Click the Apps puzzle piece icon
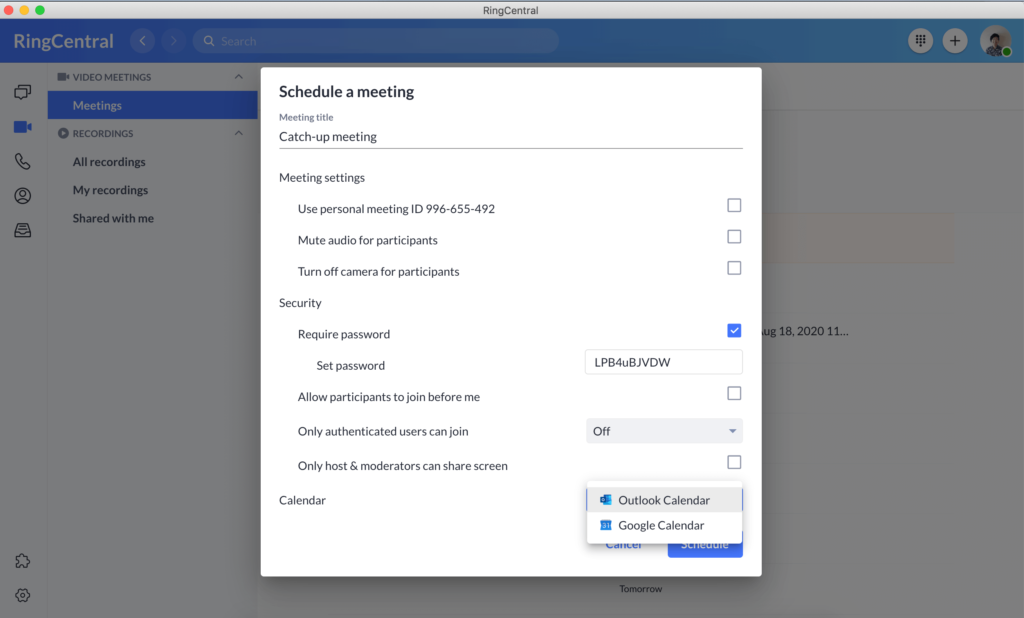The image size is (1024, 618). (x=22, y=561)
